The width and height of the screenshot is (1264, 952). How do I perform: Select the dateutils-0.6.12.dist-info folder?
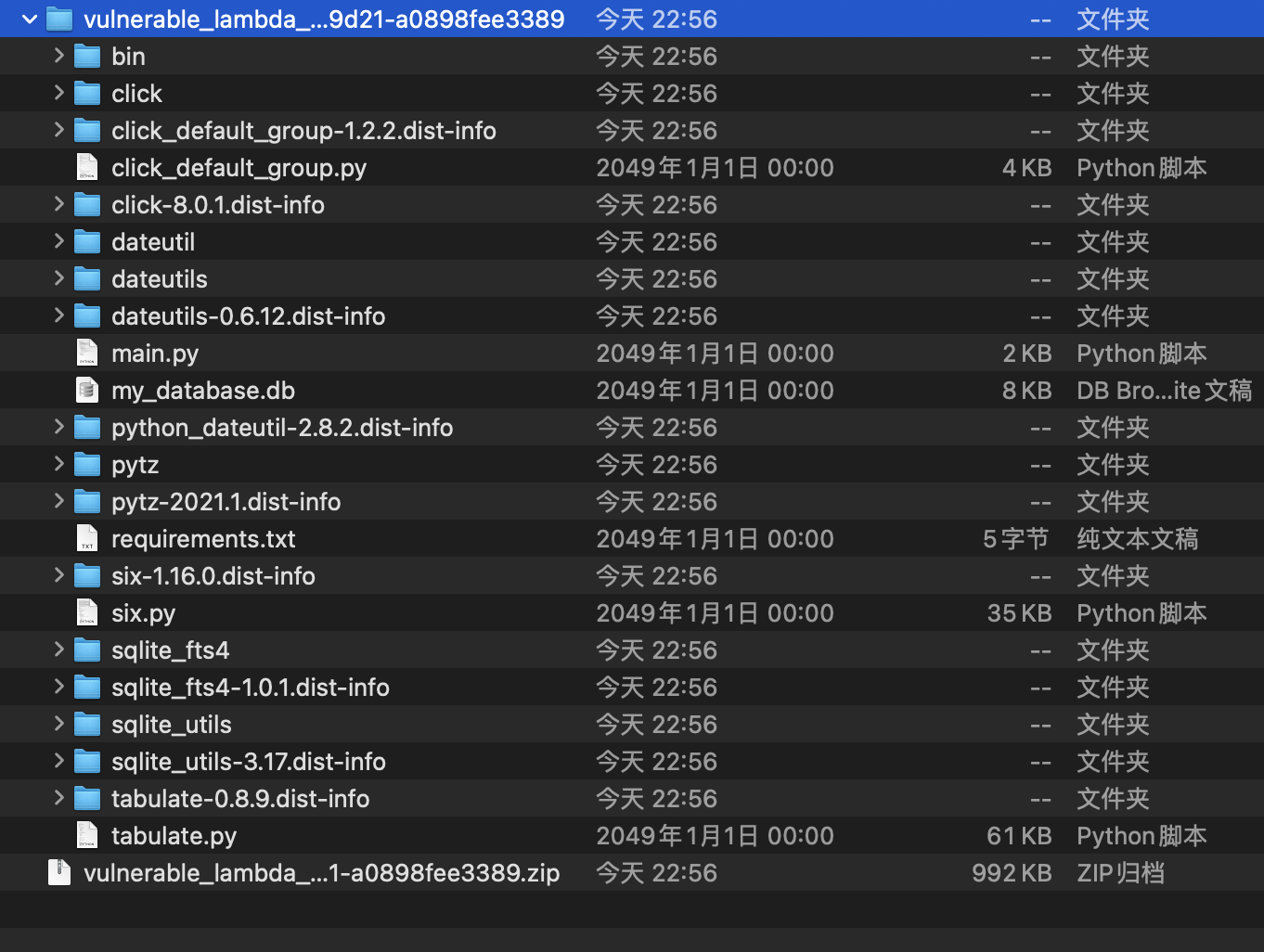click(248, 316)
